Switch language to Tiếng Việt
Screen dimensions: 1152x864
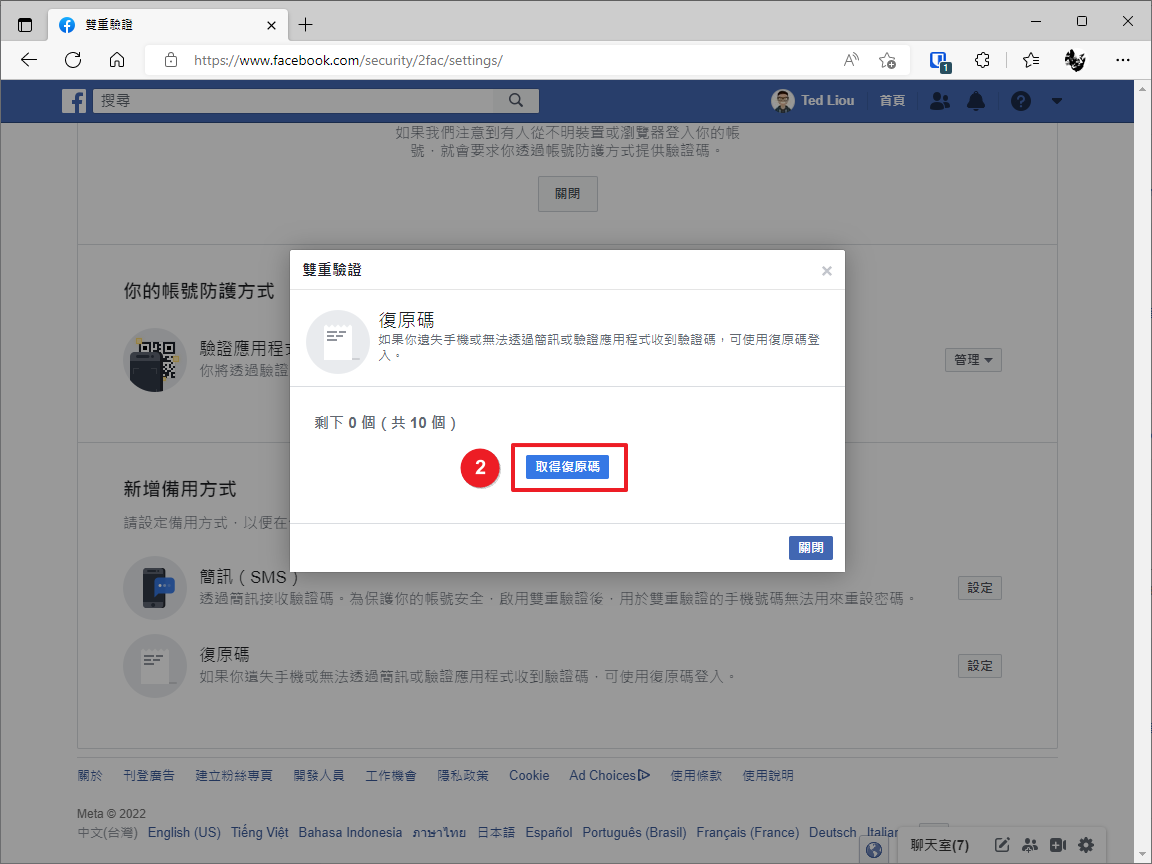point(259,832)
